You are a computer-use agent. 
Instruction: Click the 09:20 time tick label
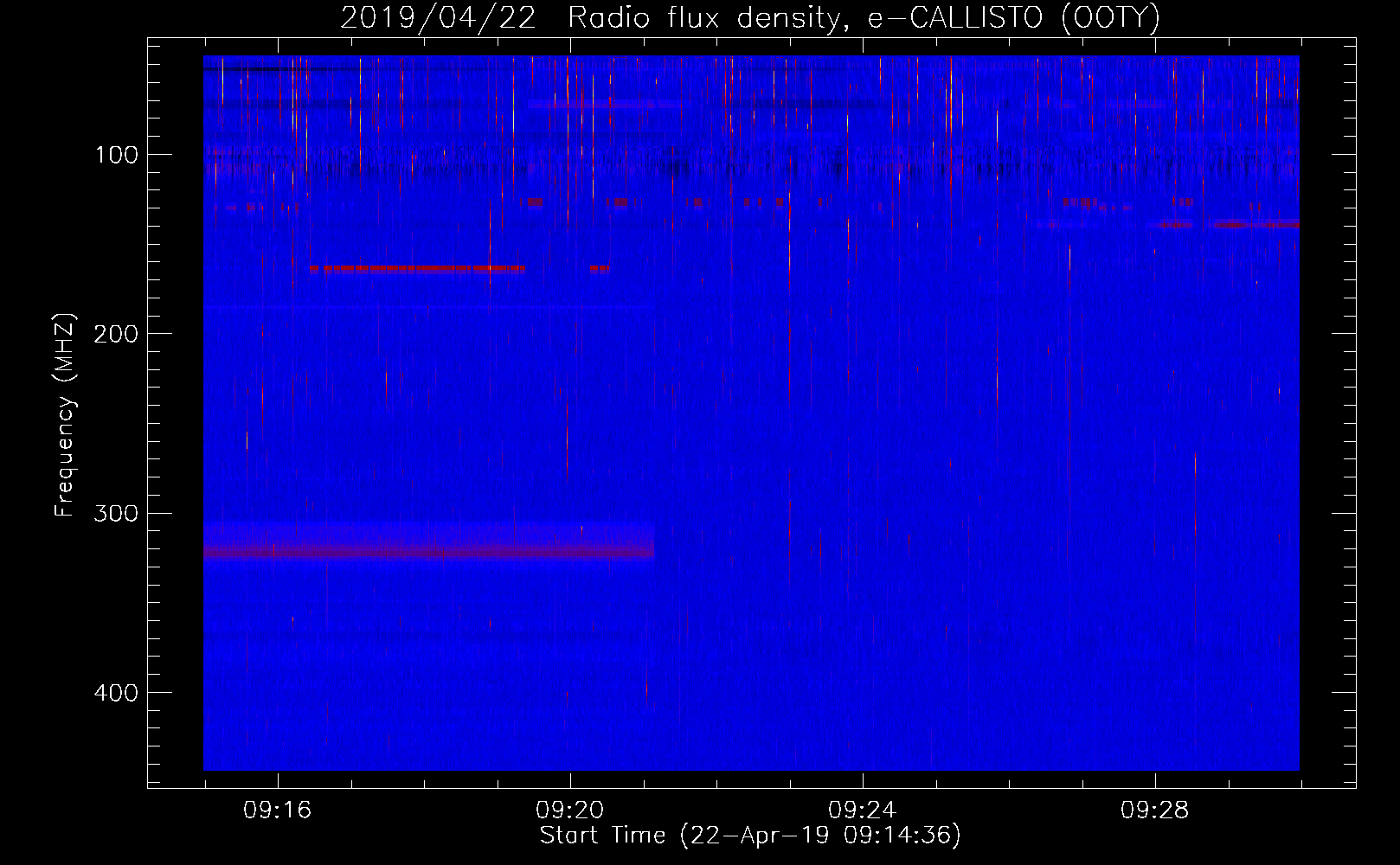click(569, 811)
